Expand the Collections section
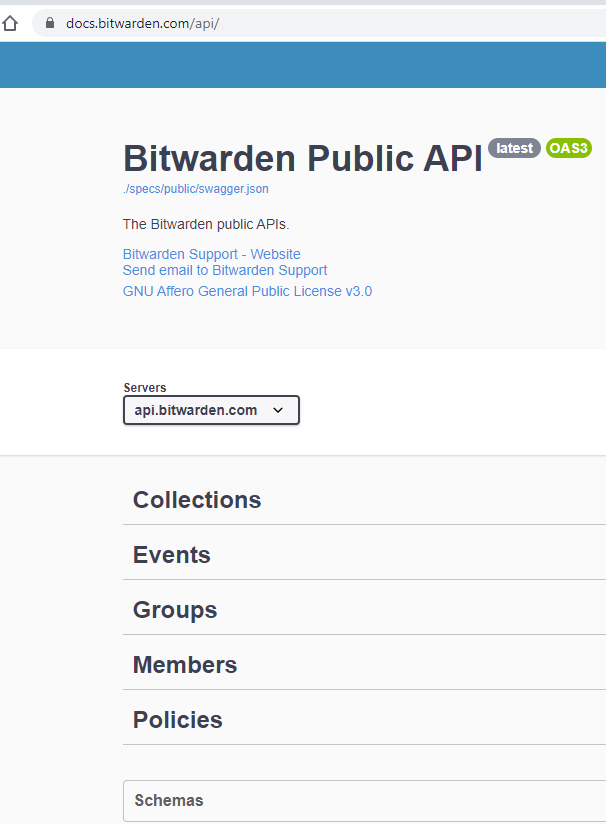Viewport: 606px width, 824px height. (x=364, y=500)
